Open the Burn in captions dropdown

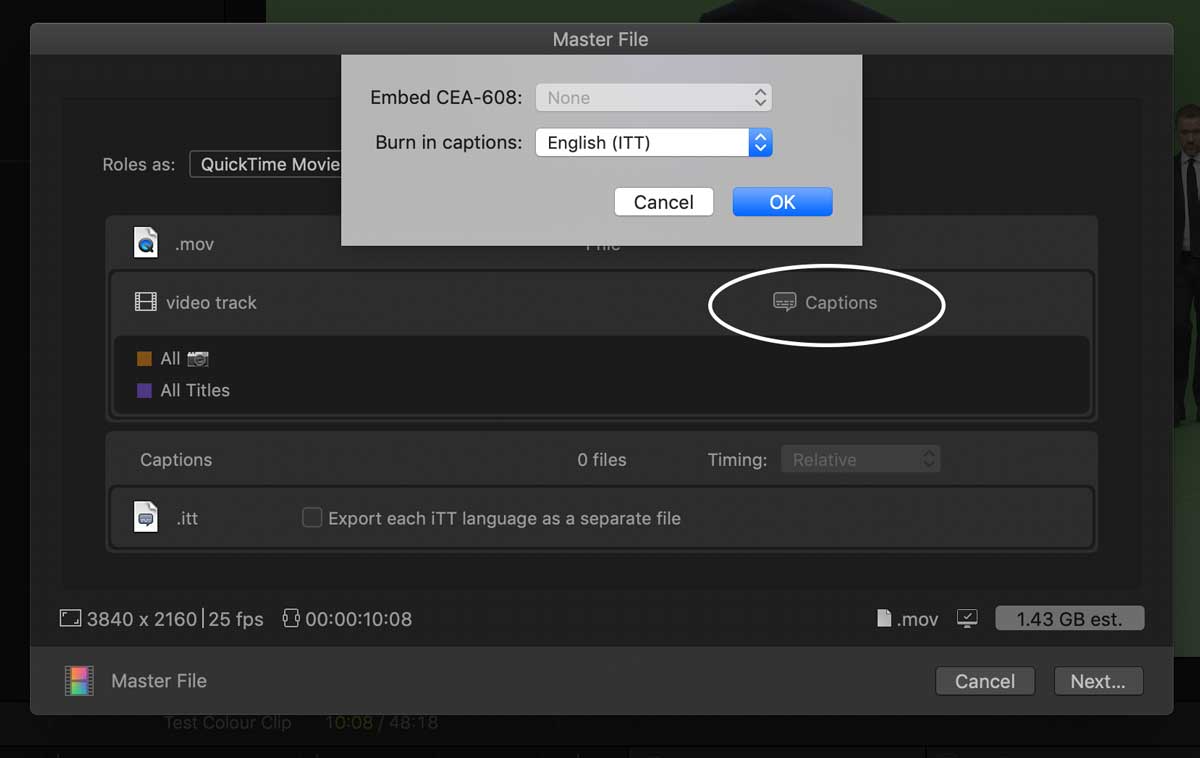point(654,142)
